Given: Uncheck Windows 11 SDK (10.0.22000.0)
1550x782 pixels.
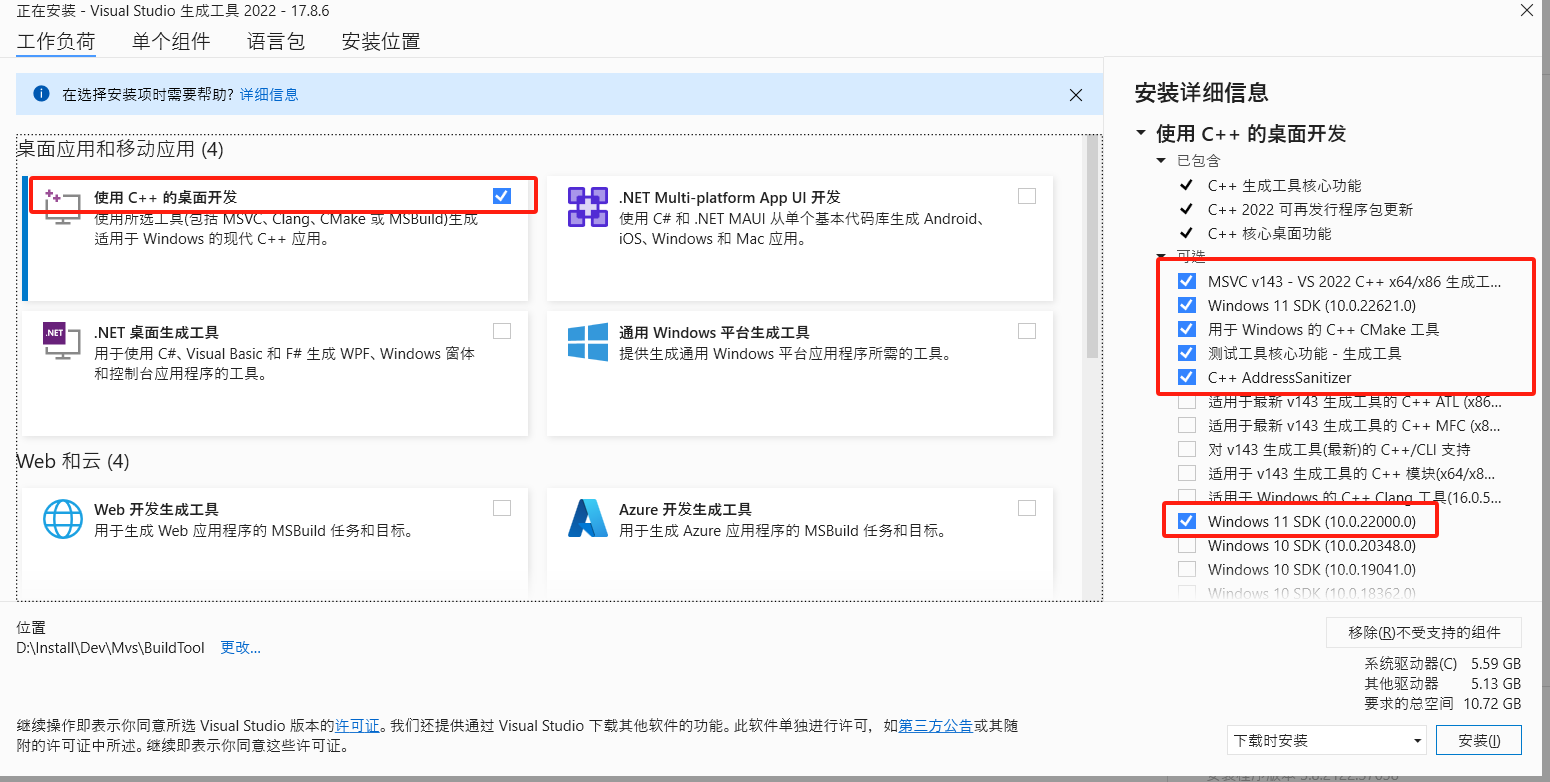Looking at the screenshot, I should [x=1187, y=521].
